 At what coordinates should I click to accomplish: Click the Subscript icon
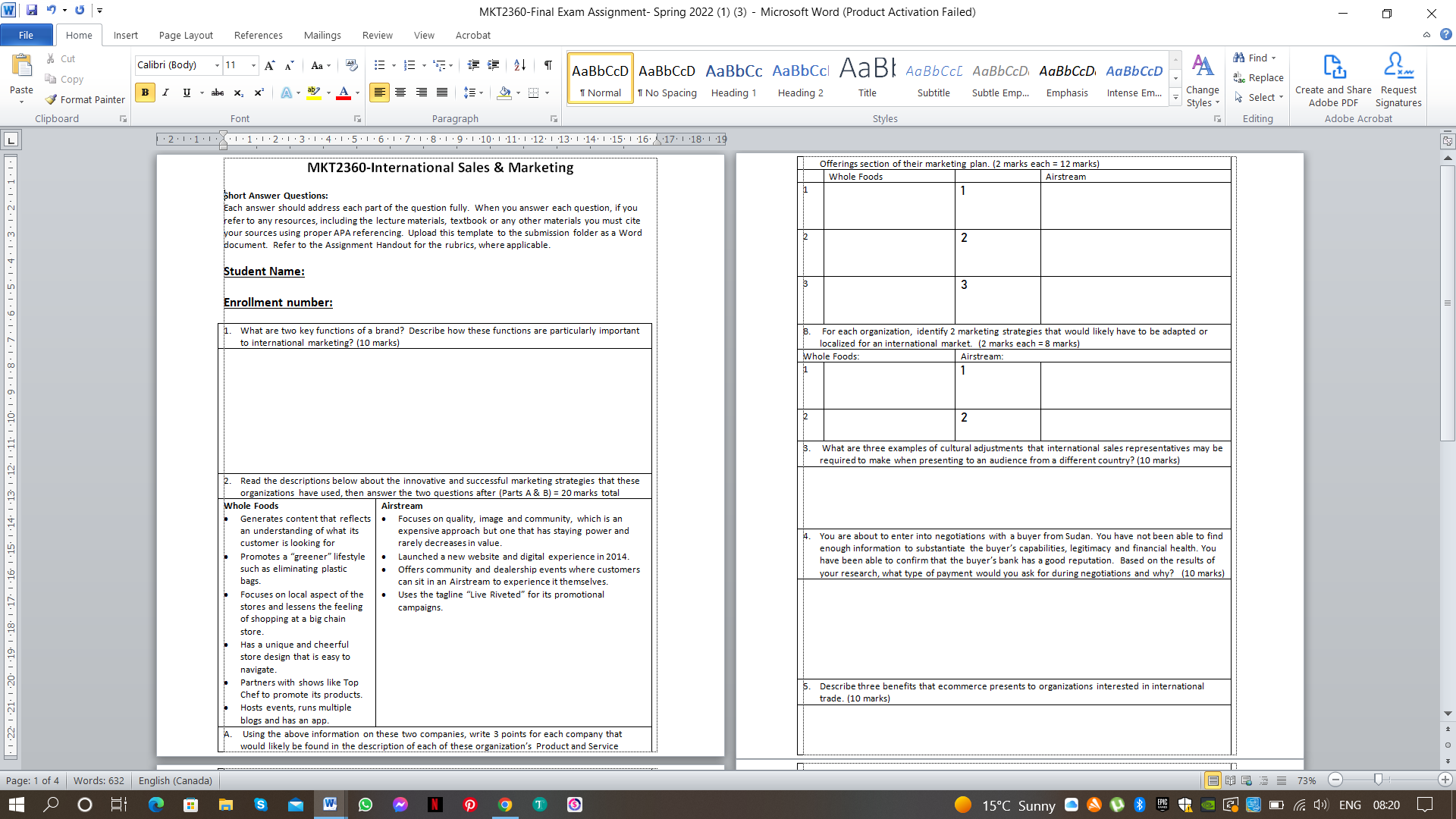point(238,93)
